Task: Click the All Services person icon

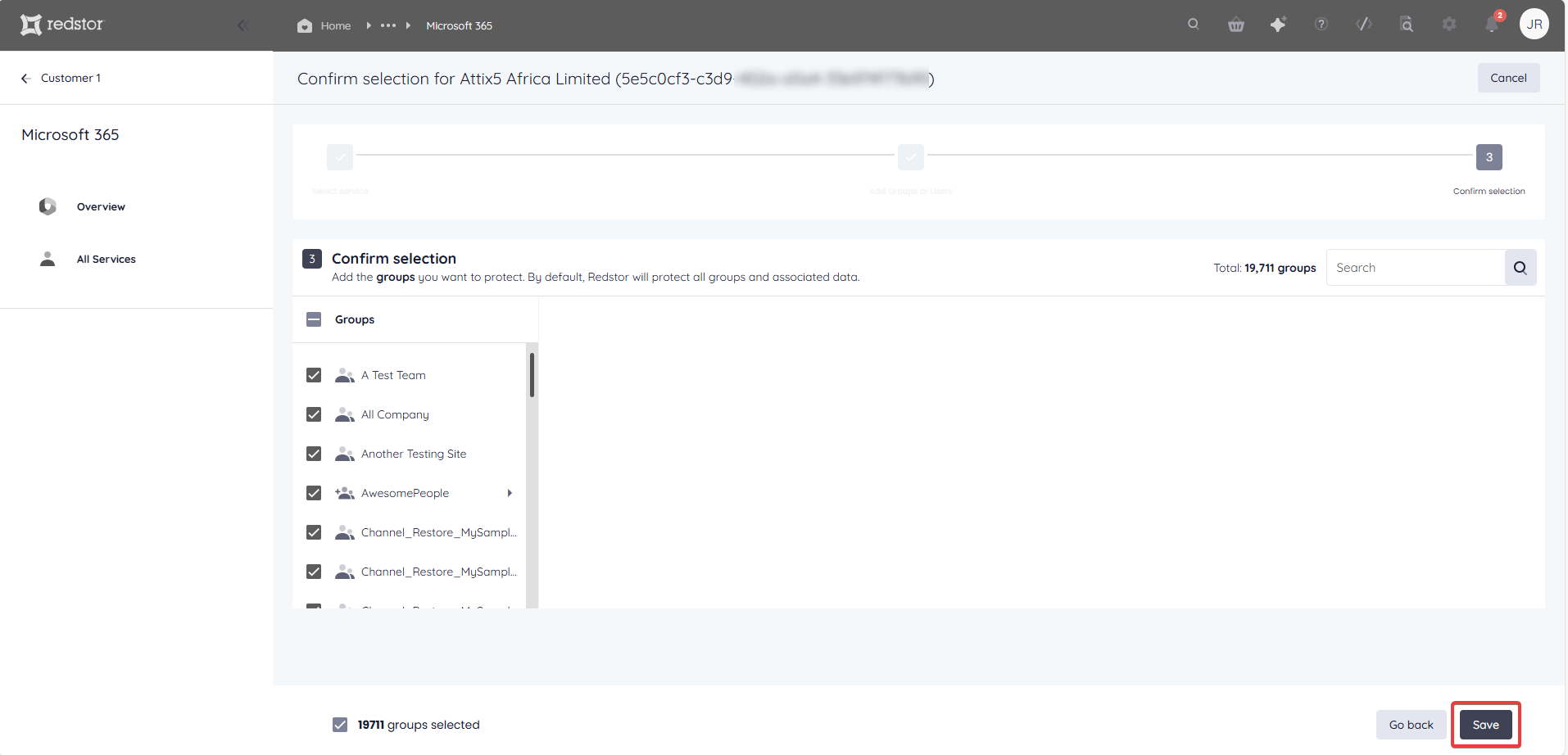Action: (x=48, y=259)
